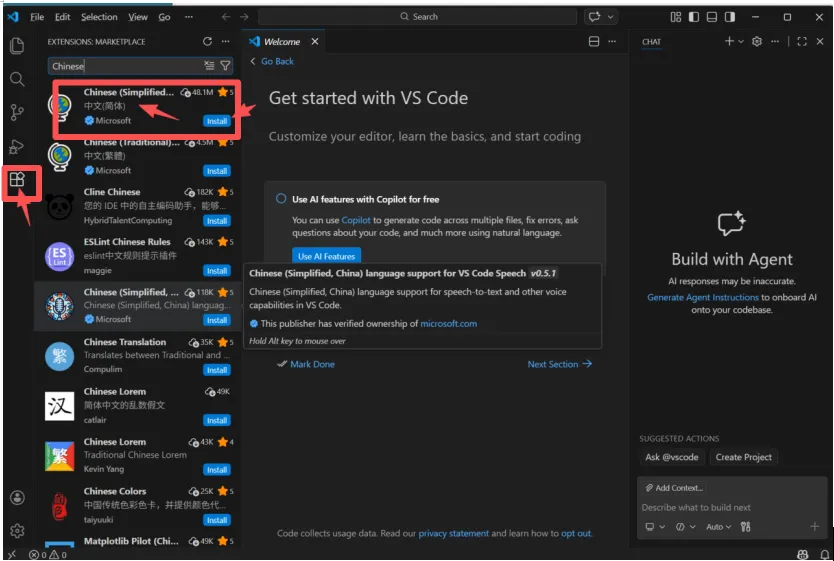Click the Use AI Features button
This screenshot has height=561, width=834.
pos(327,256)
